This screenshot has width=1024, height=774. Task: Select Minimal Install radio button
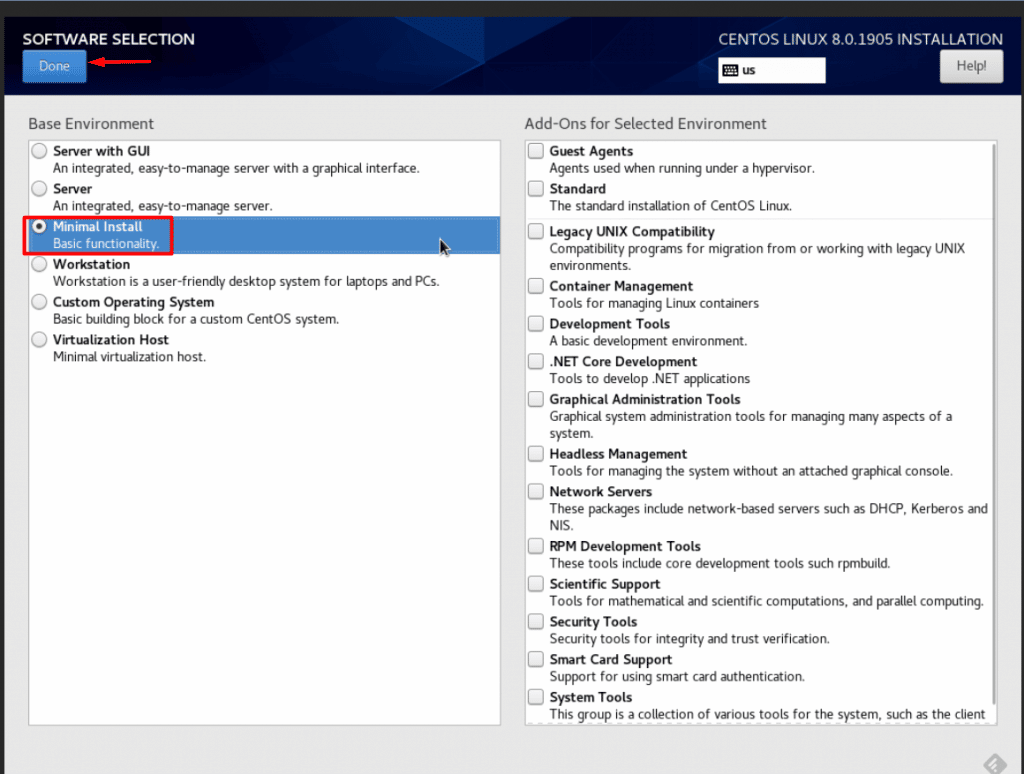(x=39, y=227)
